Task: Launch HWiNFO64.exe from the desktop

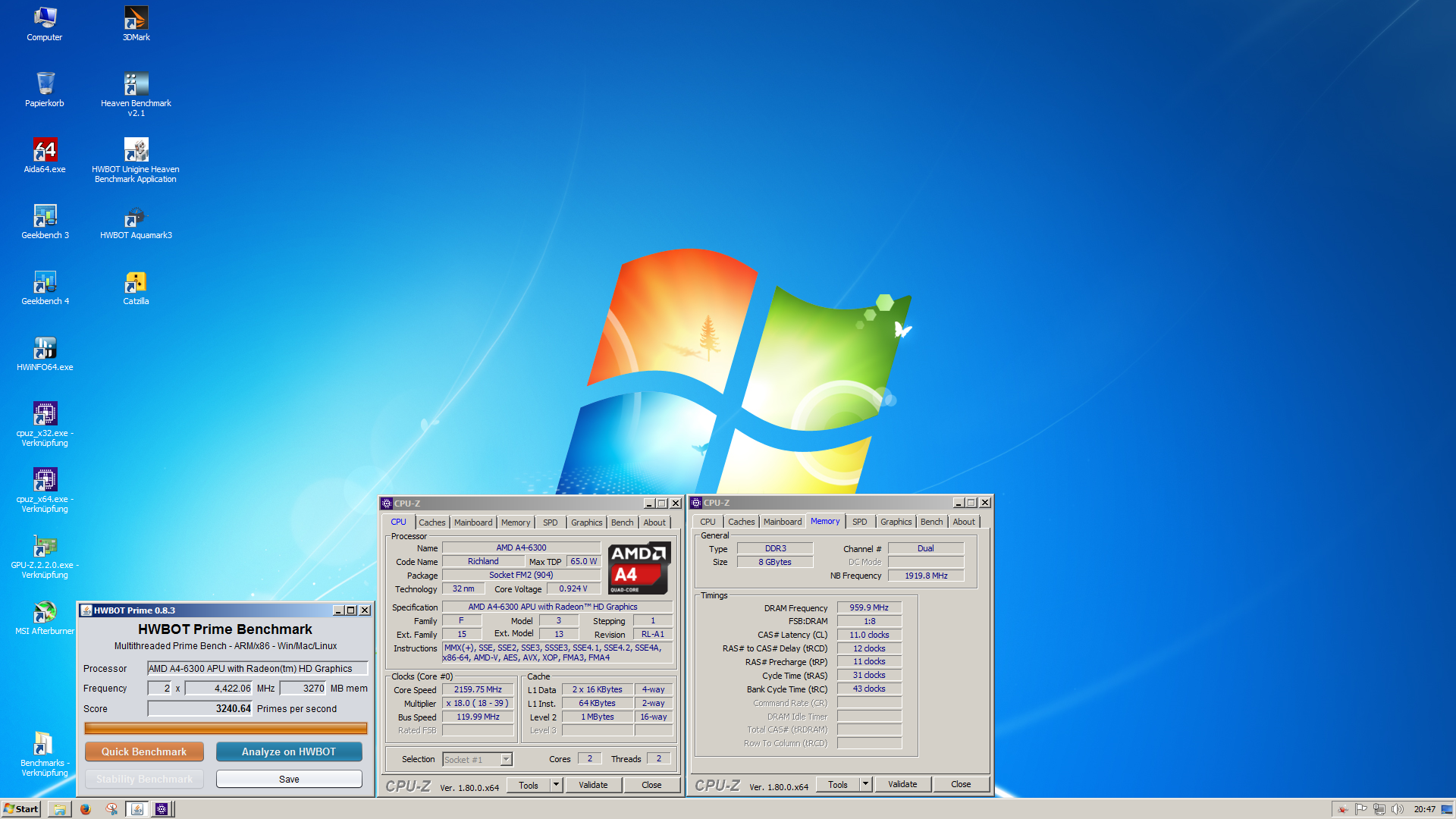Action: coord(45,353)
